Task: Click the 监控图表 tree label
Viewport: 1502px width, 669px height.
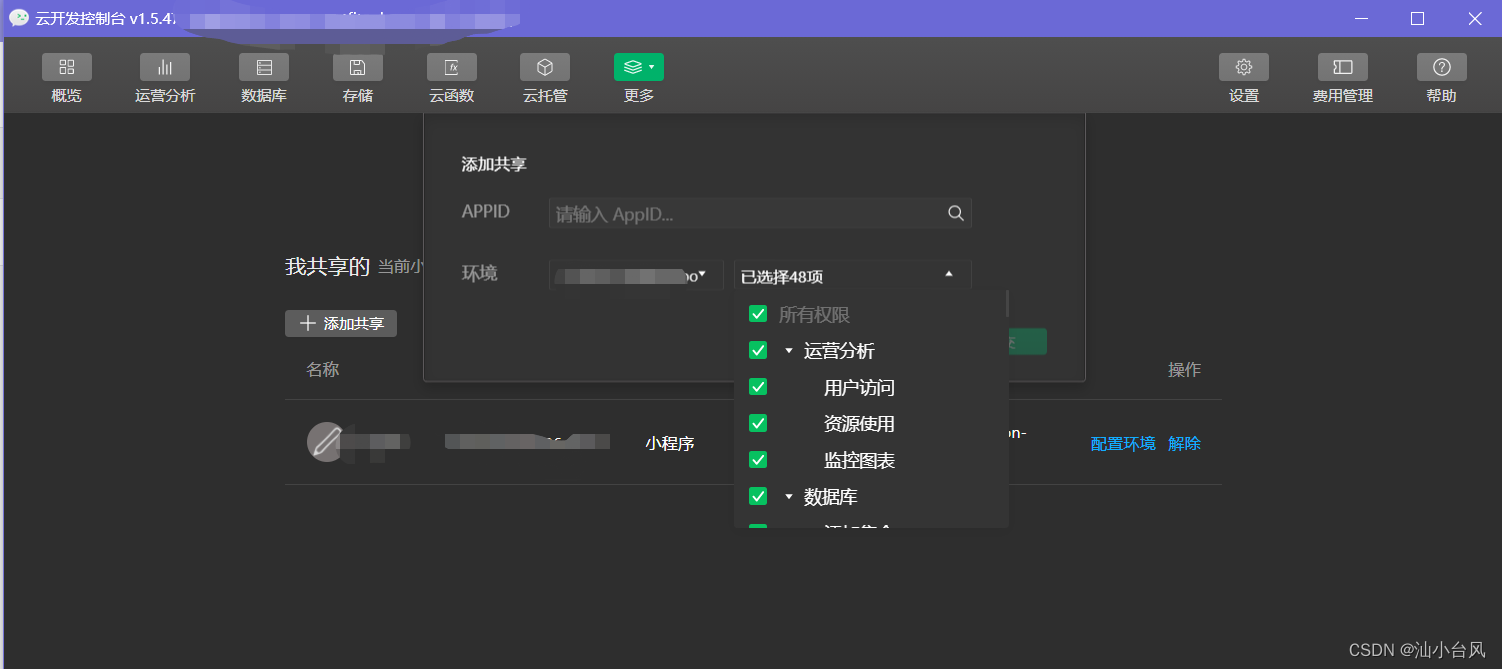Action: (x=859, y=461)
